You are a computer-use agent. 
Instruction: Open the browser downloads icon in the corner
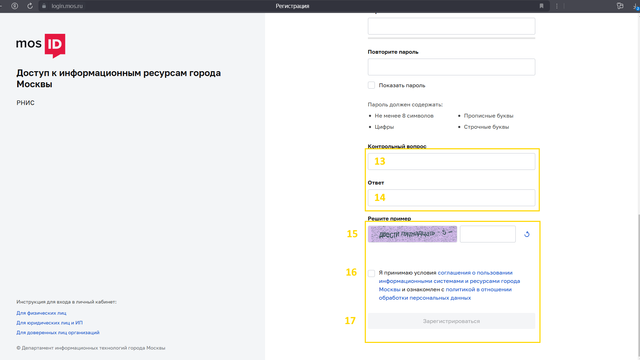[636, 6]
